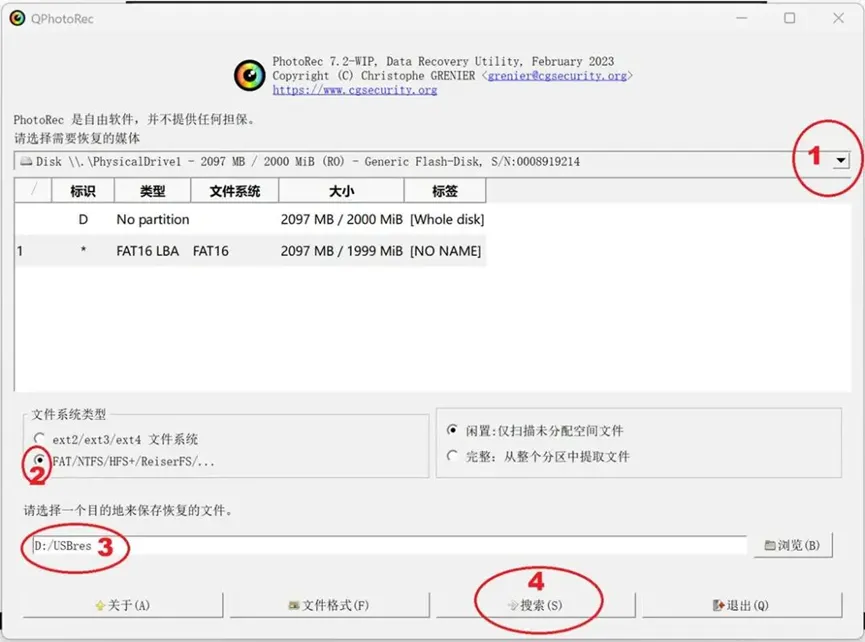Viewport: 865px width, 642px height.
Task: Open the https://www.cgsecurity.org link
Action: tap(355, 90)
